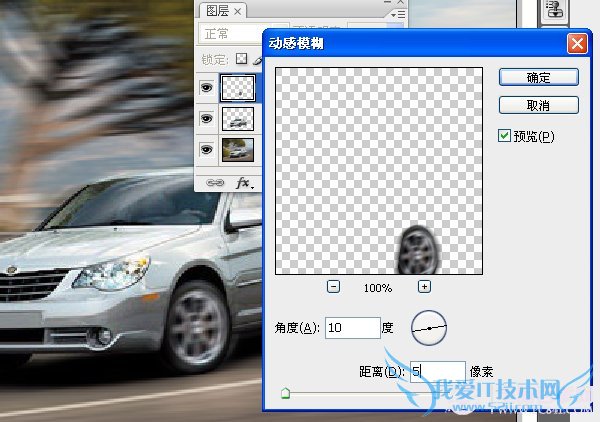This screenshot has height=422, width=600.
Task: Click the blur preview of the wheel
Action: tap(379, 171)
